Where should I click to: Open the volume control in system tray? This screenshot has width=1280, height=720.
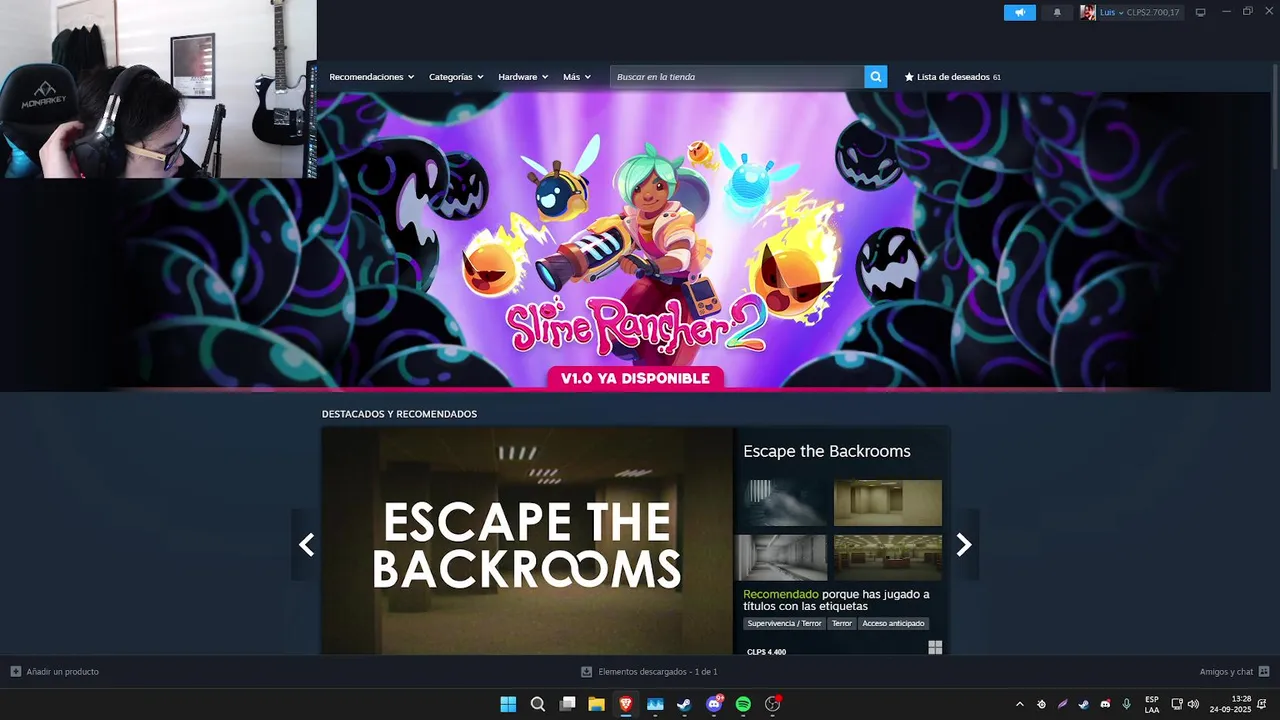click(x=1193, y=704)
